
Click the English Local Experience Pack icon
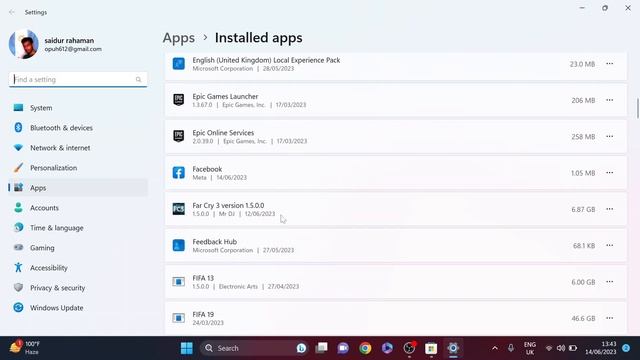178,64
